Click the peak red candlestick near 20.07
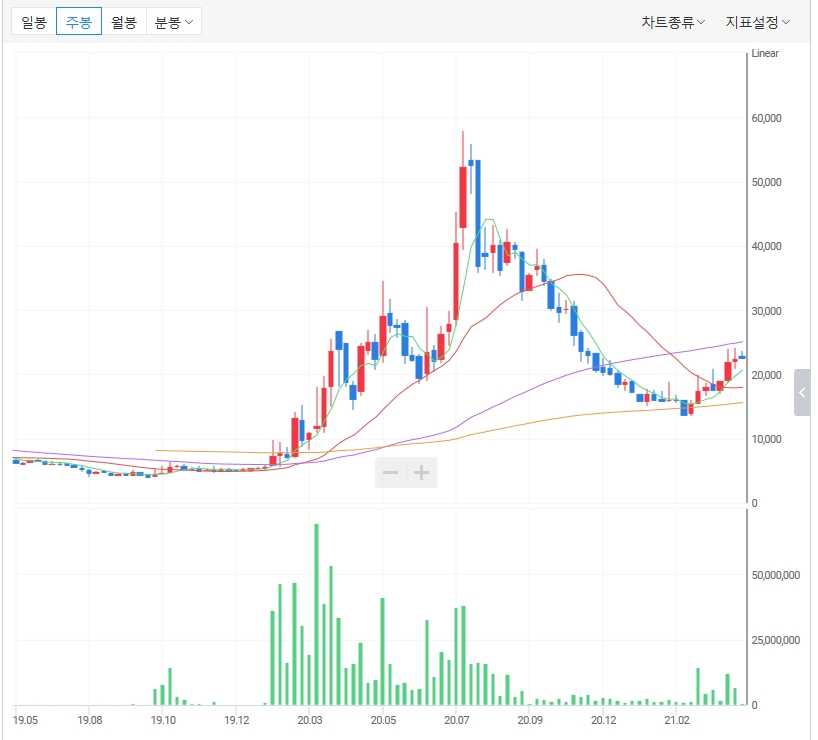The image size is (818, 740). tap(463, 197)
